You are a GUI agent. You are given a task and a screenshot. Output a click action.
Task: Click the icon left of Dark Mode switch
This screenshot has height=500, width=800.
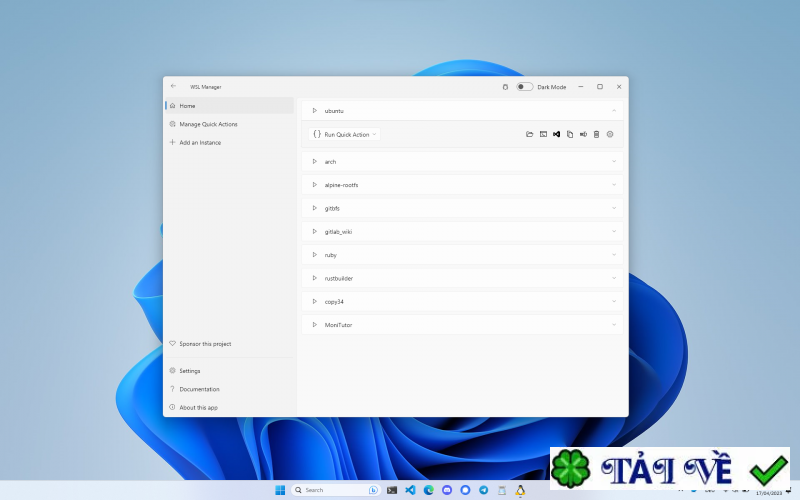(x=505, y=87)
